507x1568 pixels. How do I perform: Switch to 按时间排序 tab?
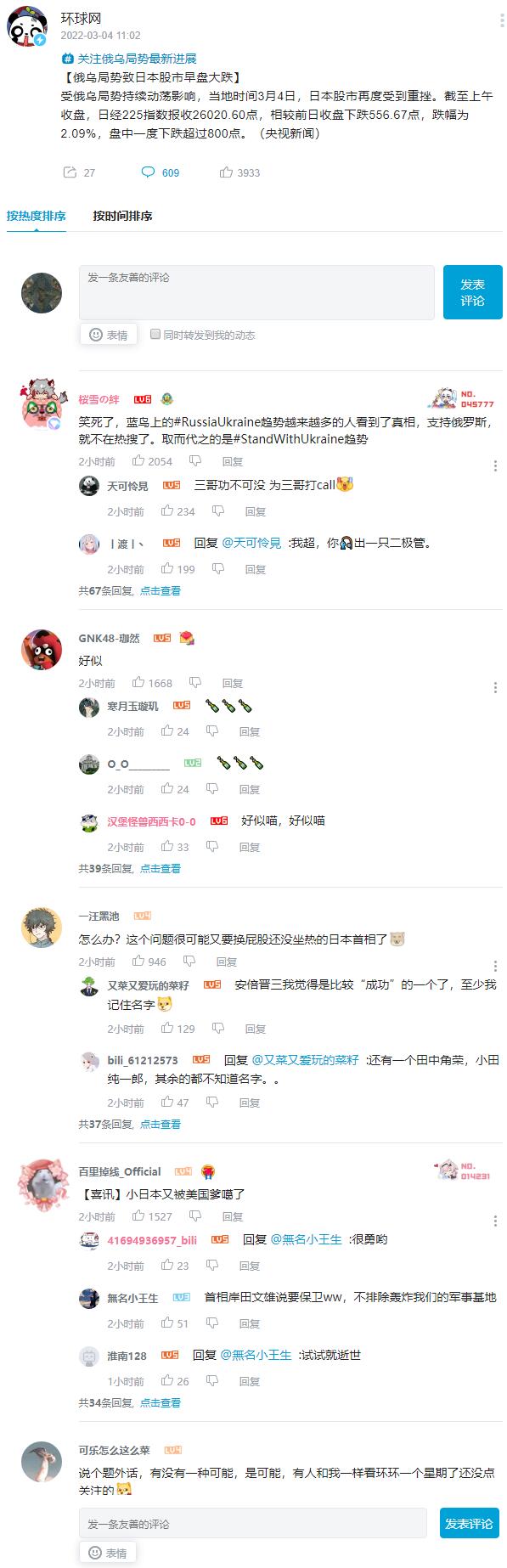[x=123, y=216]
